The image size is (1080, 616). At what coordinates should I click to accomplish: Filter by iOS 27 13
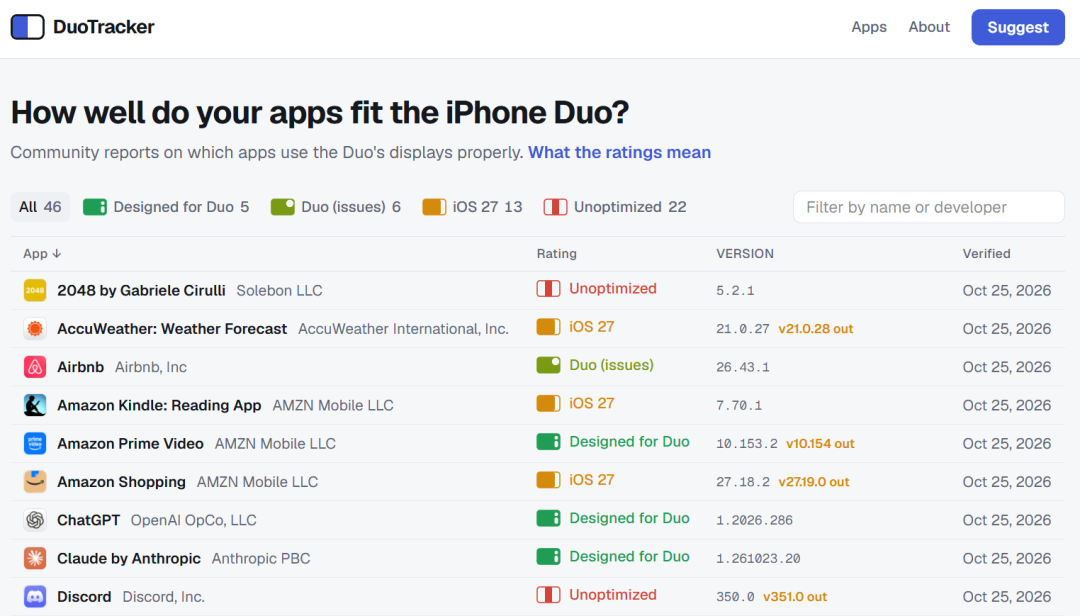472,207
